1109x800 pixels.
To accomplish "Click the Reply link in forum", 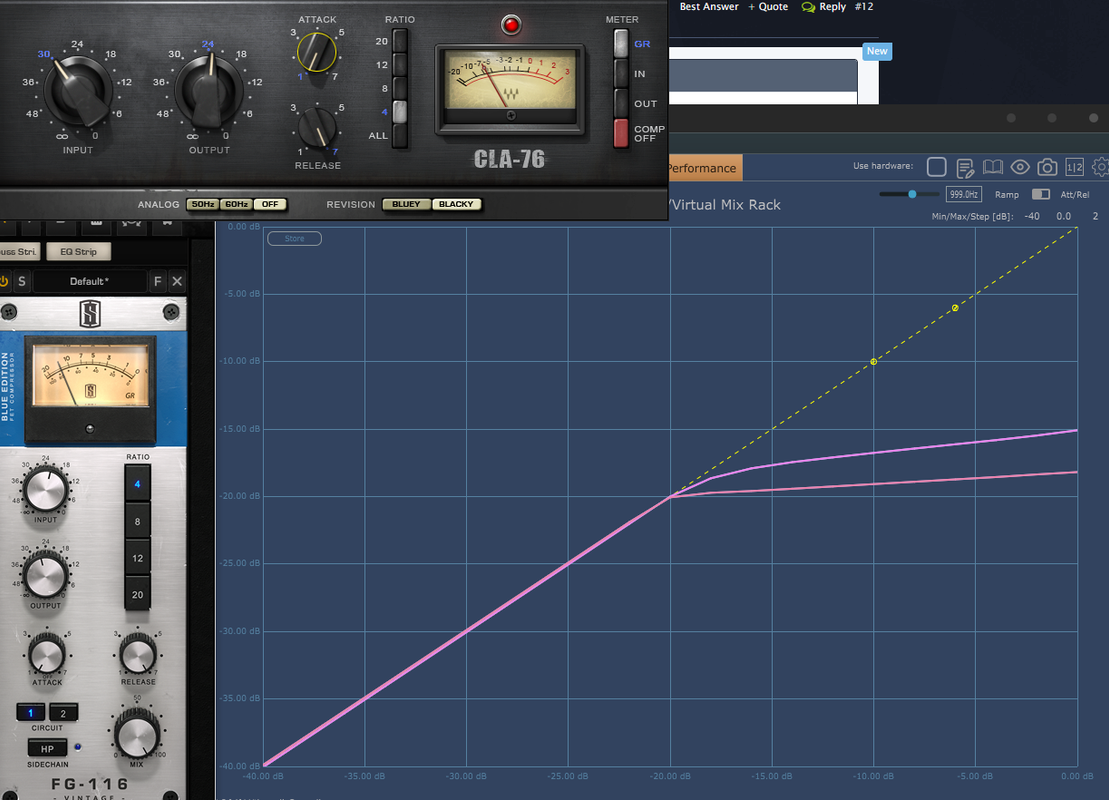I will [824, 7].
